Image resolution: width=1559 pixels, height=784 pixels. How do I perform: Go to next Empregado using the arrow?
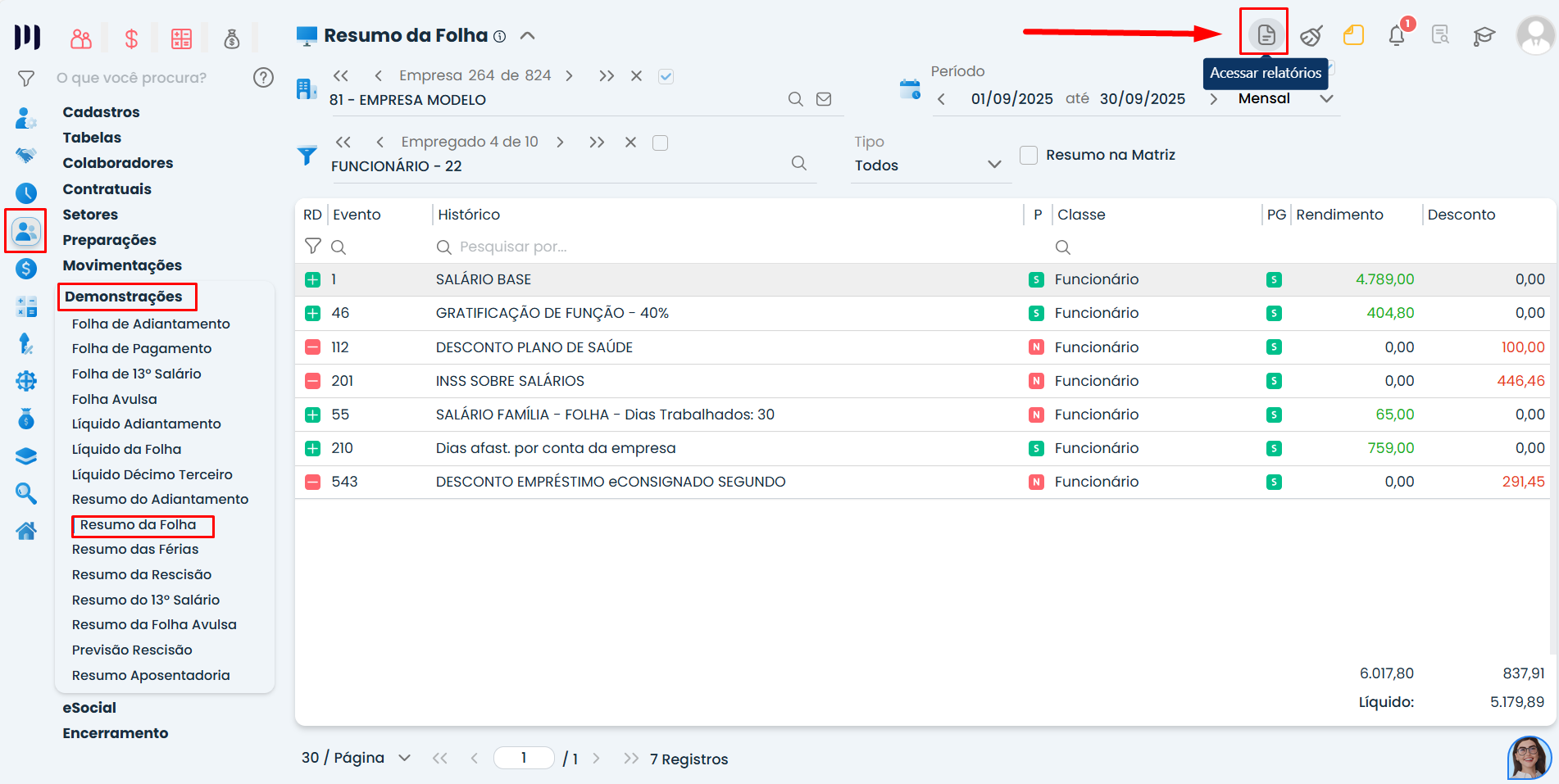(560, 143)
